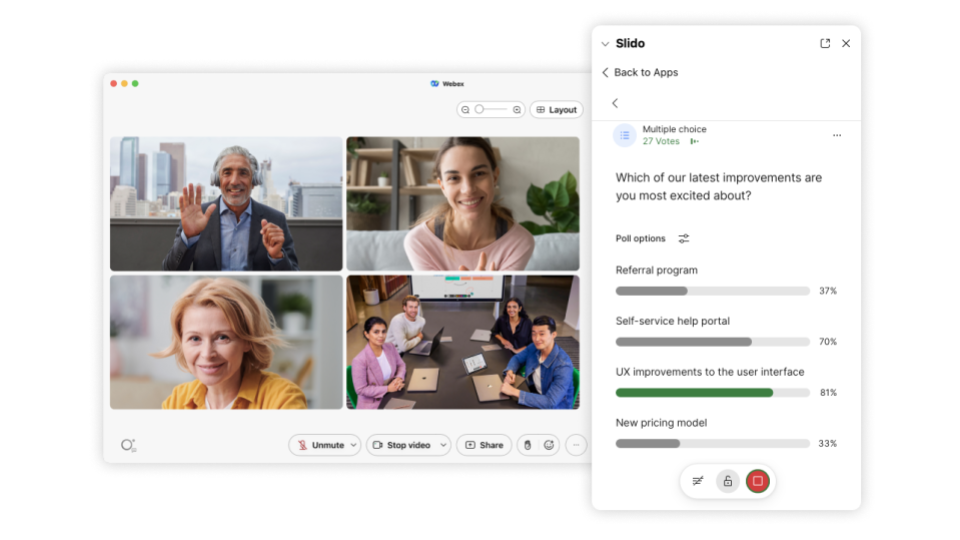Click the New pricing model result bar
The image size is (960, 540).
coord(713,443)
